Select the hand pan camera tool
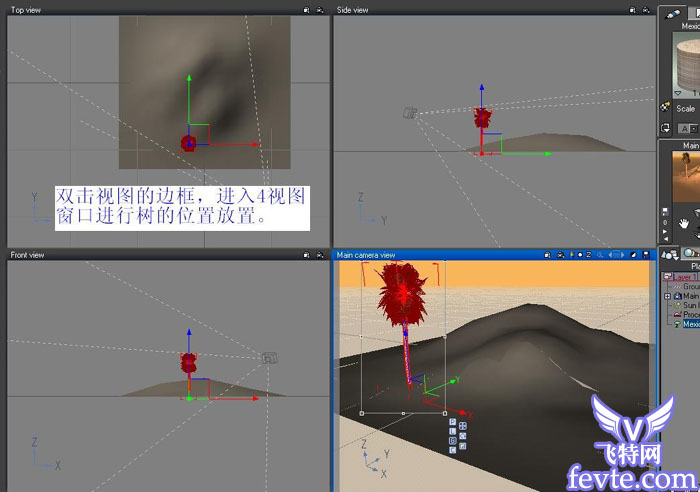This screenshot has height=492, width=700. [x=683, y=223]
